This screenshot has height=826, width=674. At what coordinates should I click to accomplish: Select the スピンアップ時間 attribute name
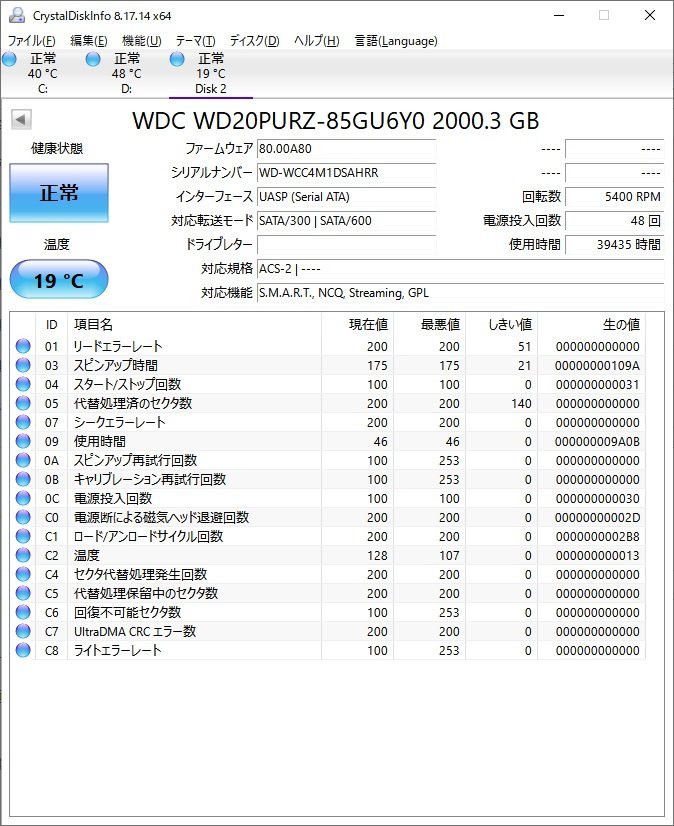coord(115,365)
